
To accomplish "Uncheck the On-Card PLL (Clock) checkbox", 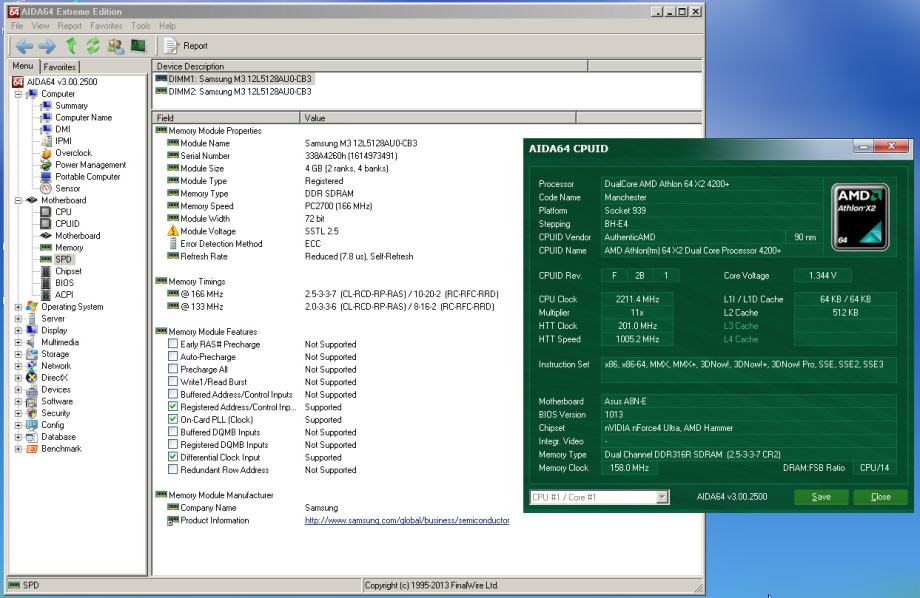I will [x=173, y=420].
